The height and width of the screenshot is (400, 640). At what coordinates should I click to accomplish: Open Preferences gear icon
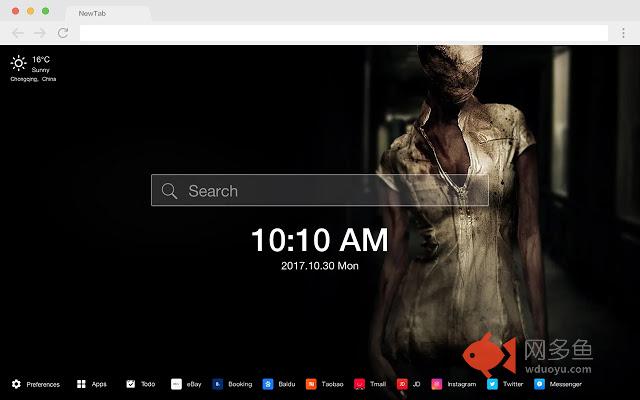point(16,384)
